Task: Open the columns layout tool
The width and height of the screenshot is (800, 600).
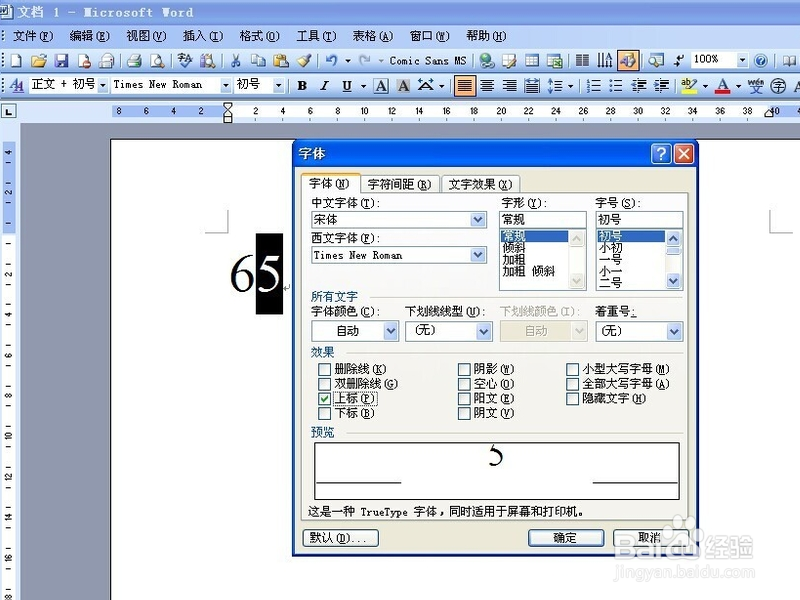Action: (x=582, y=61)
